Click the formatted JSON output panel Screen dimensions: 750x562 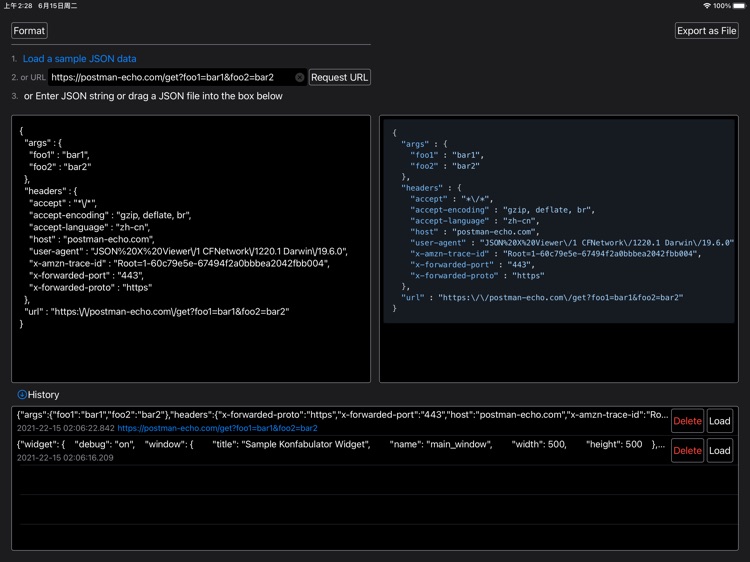click(559, 249)
